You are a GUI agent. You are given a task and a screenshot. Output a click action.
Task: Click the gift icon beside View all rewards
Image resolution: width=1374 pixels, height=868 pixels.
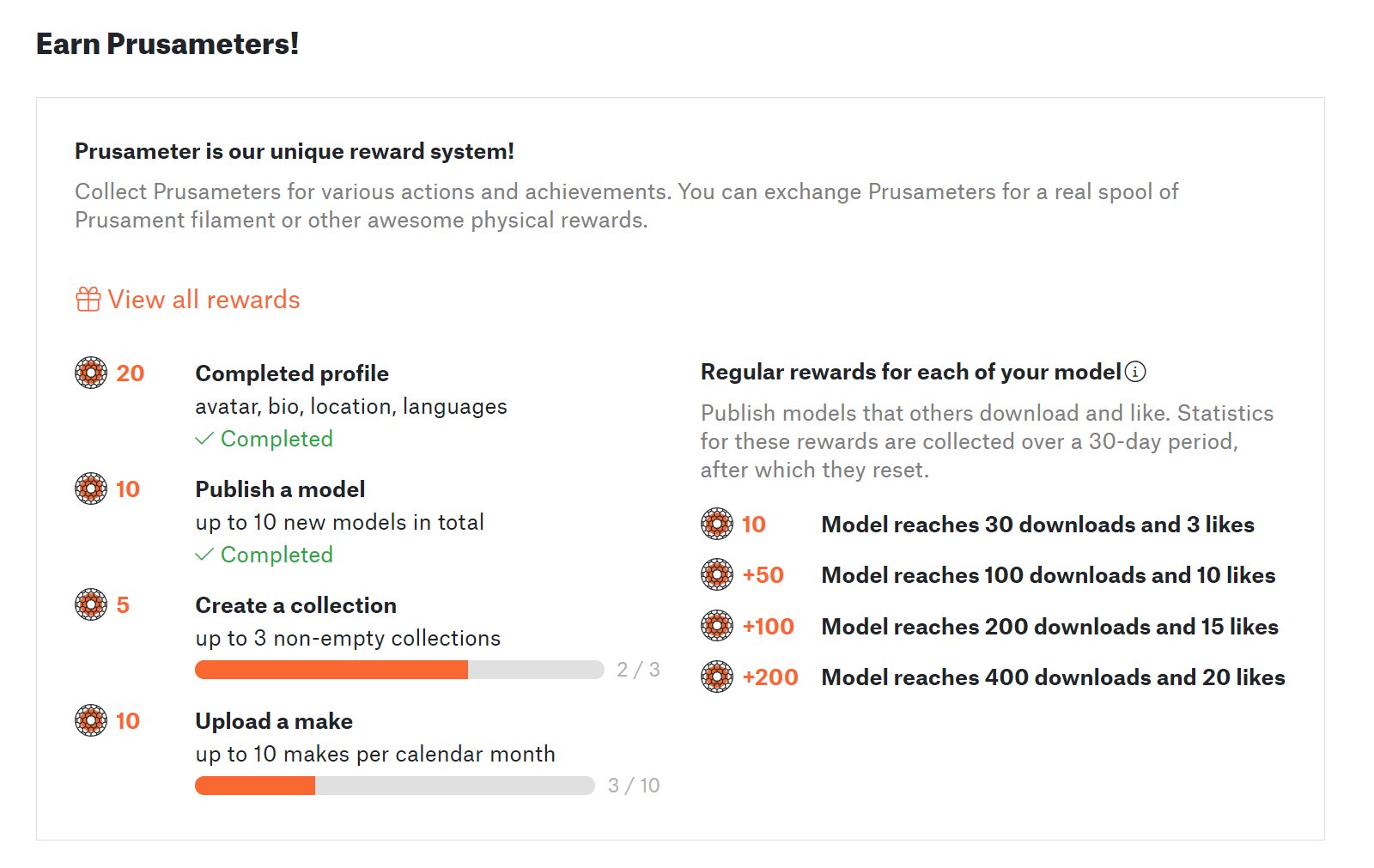(88, 300)
